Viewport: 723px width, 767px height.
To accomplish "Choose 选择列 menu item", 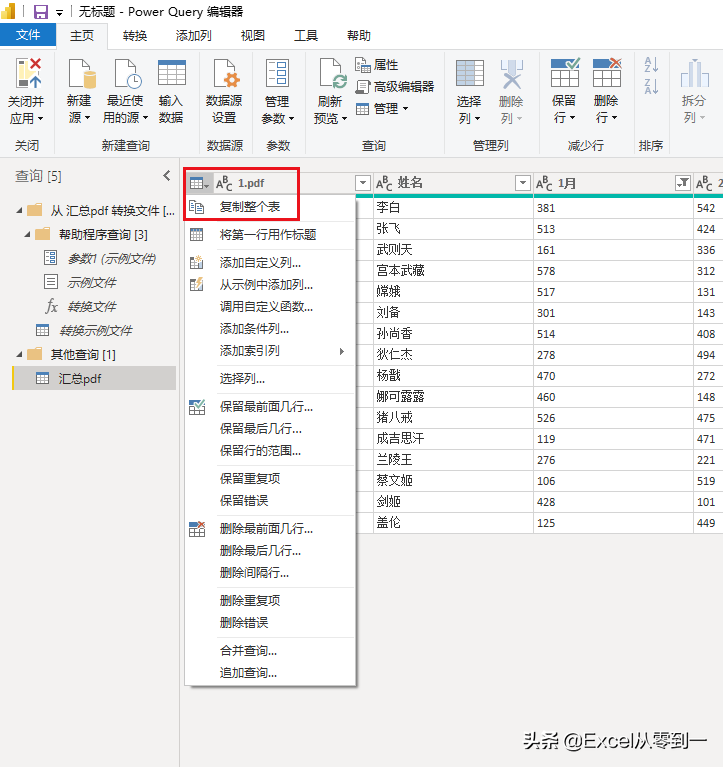I will click(x=270, y=379).
